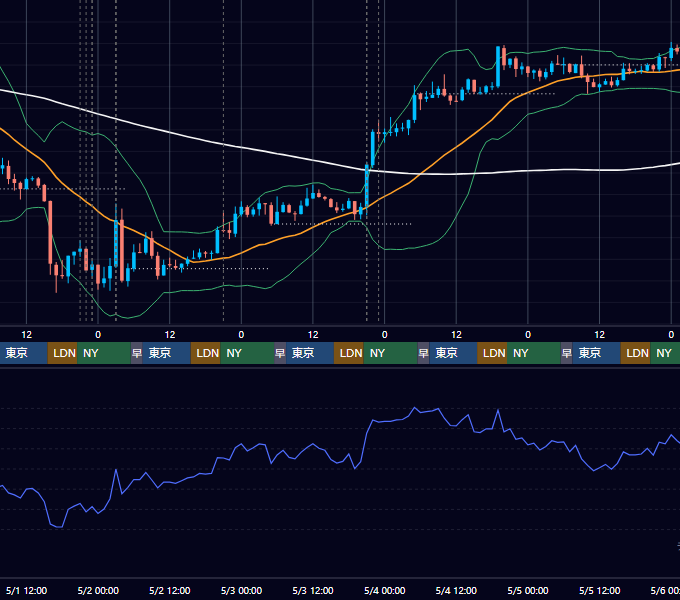This screenshot has height=600, width=680.
Task: Click the 5/2 00:00 date label
Action: [x=98, y=590]
